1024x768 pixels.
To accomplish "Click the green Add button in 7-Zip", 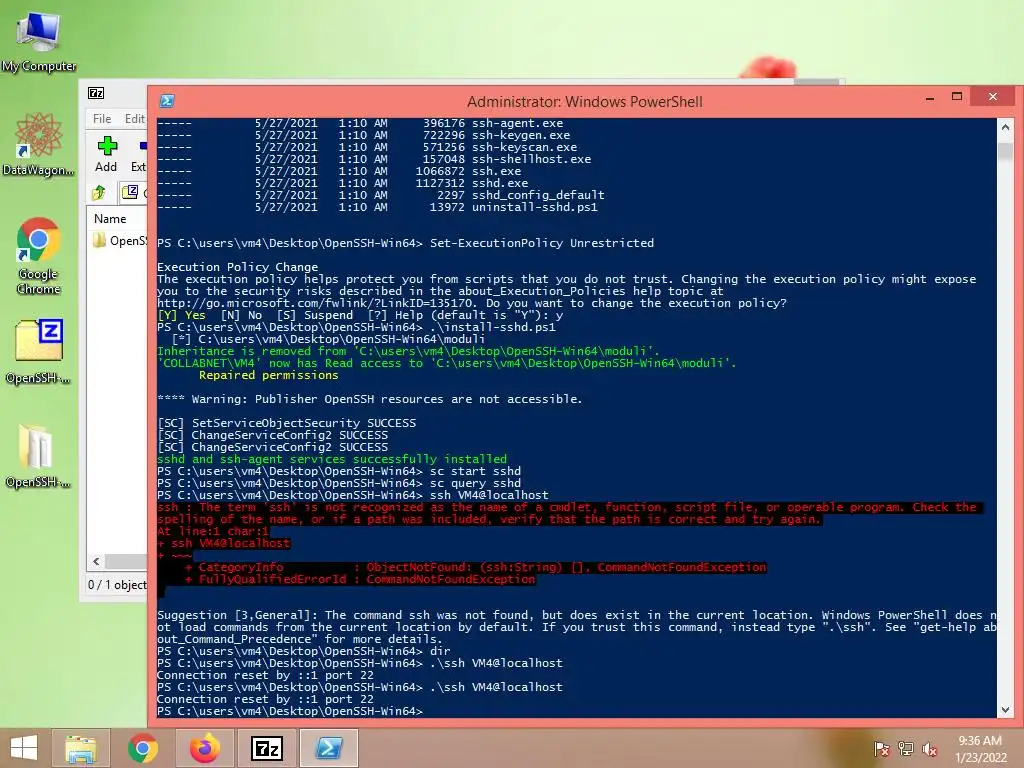I will coord(106,154).
